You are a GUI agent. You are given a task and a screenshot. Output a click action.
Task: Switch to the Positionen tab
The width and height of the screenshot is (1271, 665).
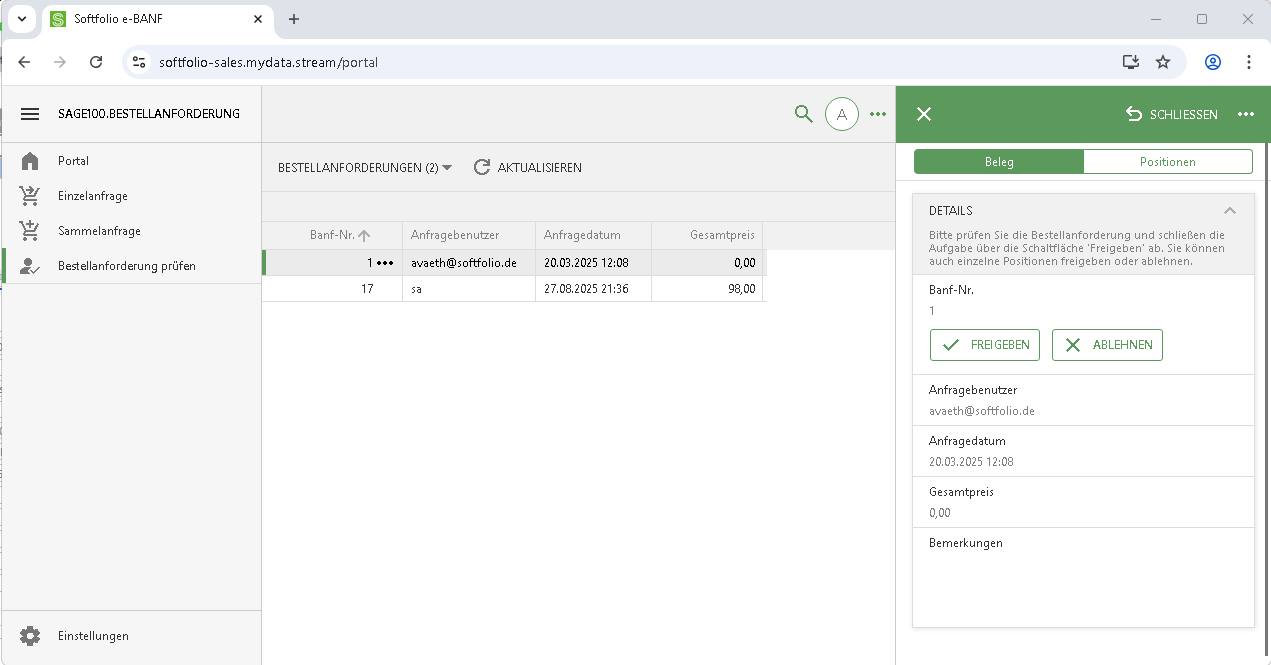point(1167,162)
